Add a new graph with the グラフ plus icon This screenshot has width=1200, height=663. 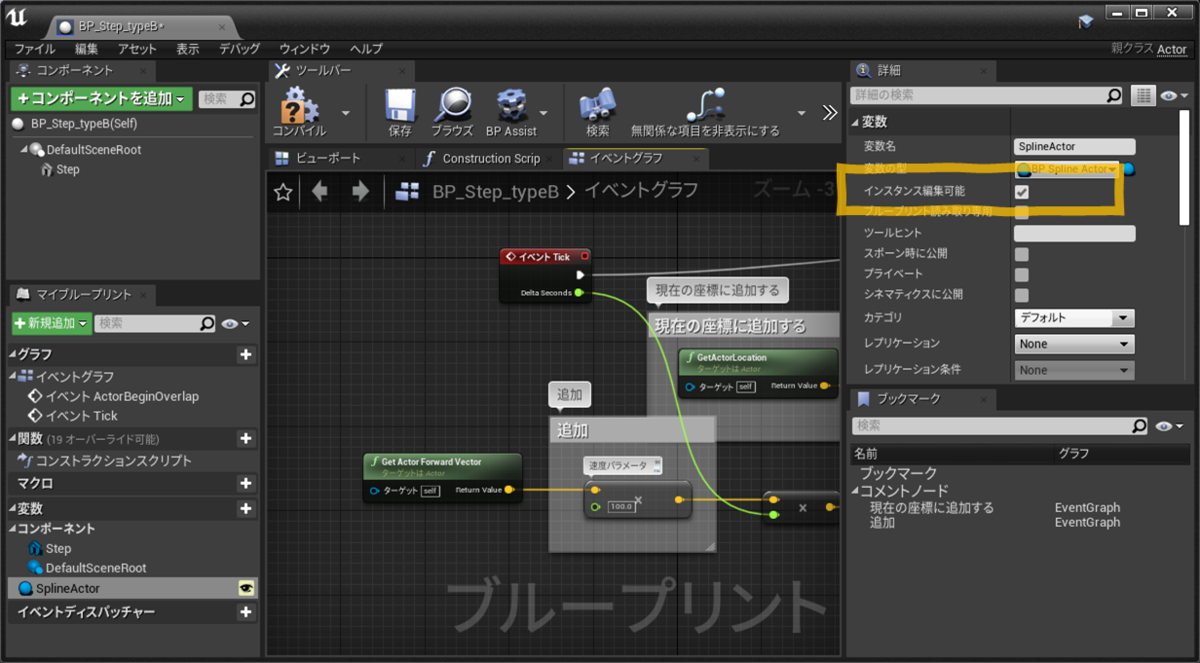click(246, 355)
